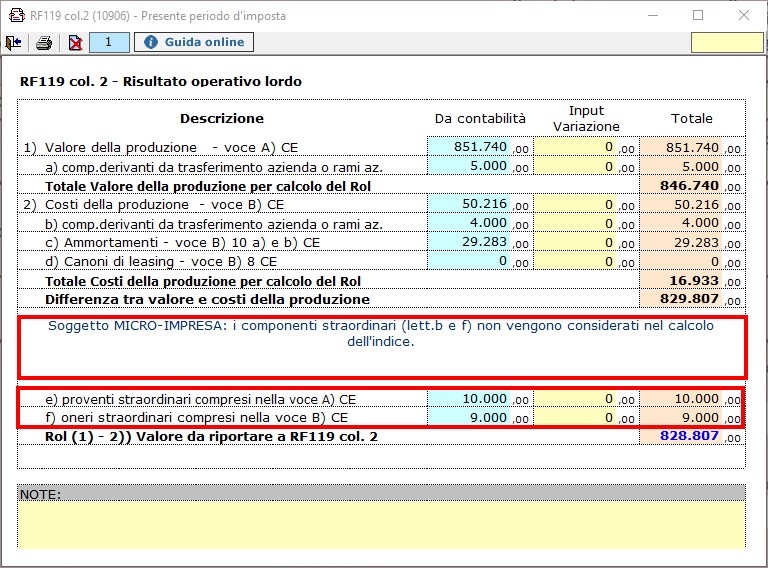This screenshot has width=768, height=568.
Task: Click the yellow field at toolbar right
Action: pyautogui.click(x=727, y=43)
